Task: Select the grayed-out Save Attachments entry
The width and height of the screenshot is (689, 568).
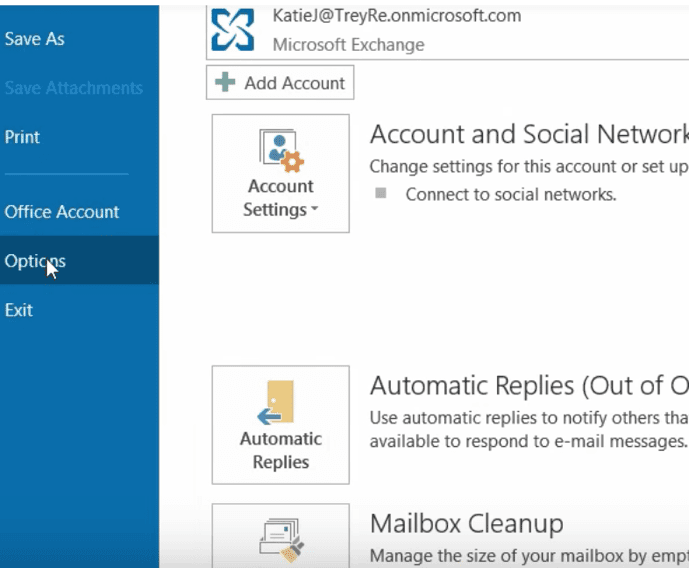Action: click(x=73, y=88)
